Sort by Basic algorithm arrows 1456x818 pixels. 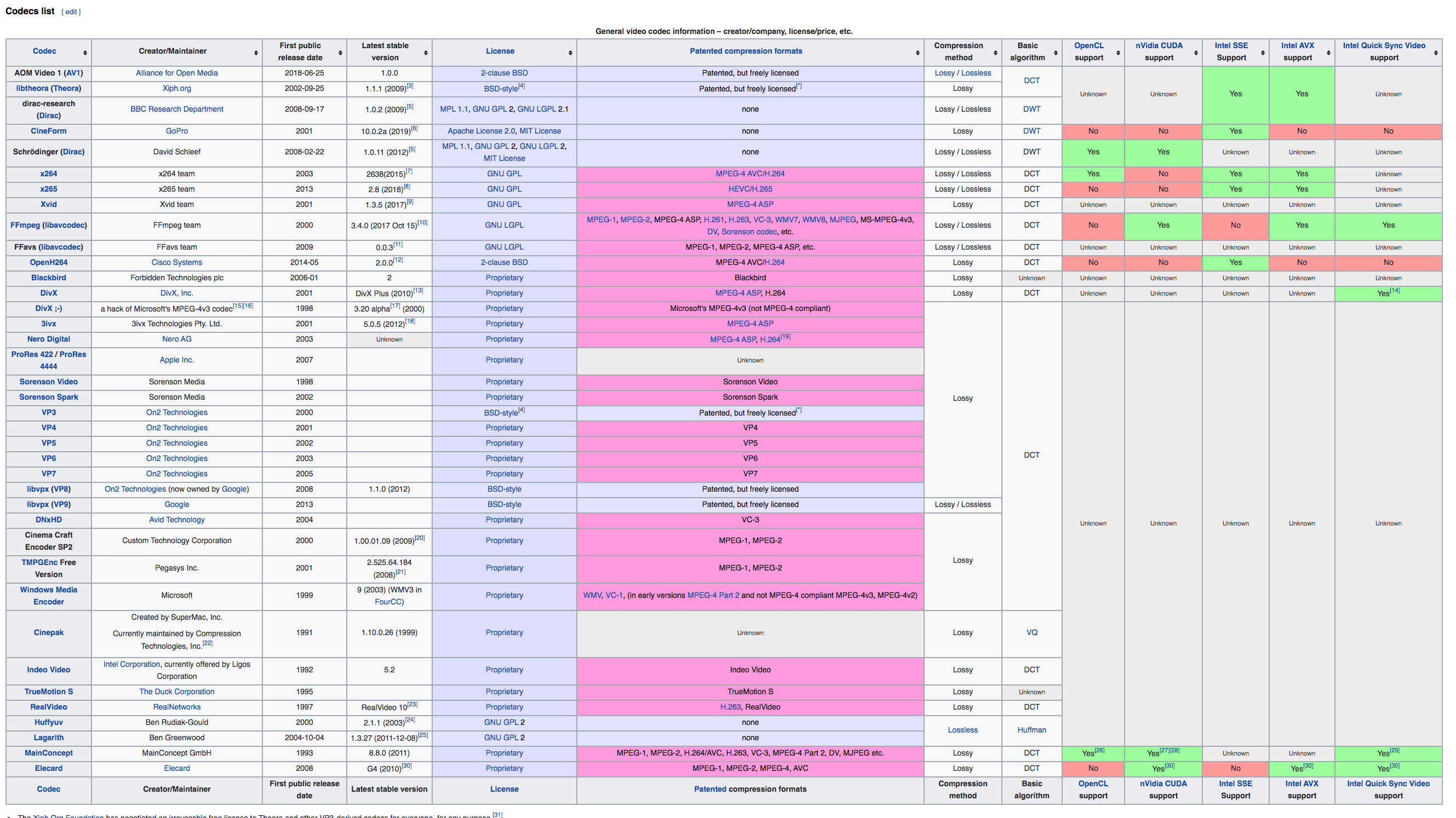[1056, 53]
